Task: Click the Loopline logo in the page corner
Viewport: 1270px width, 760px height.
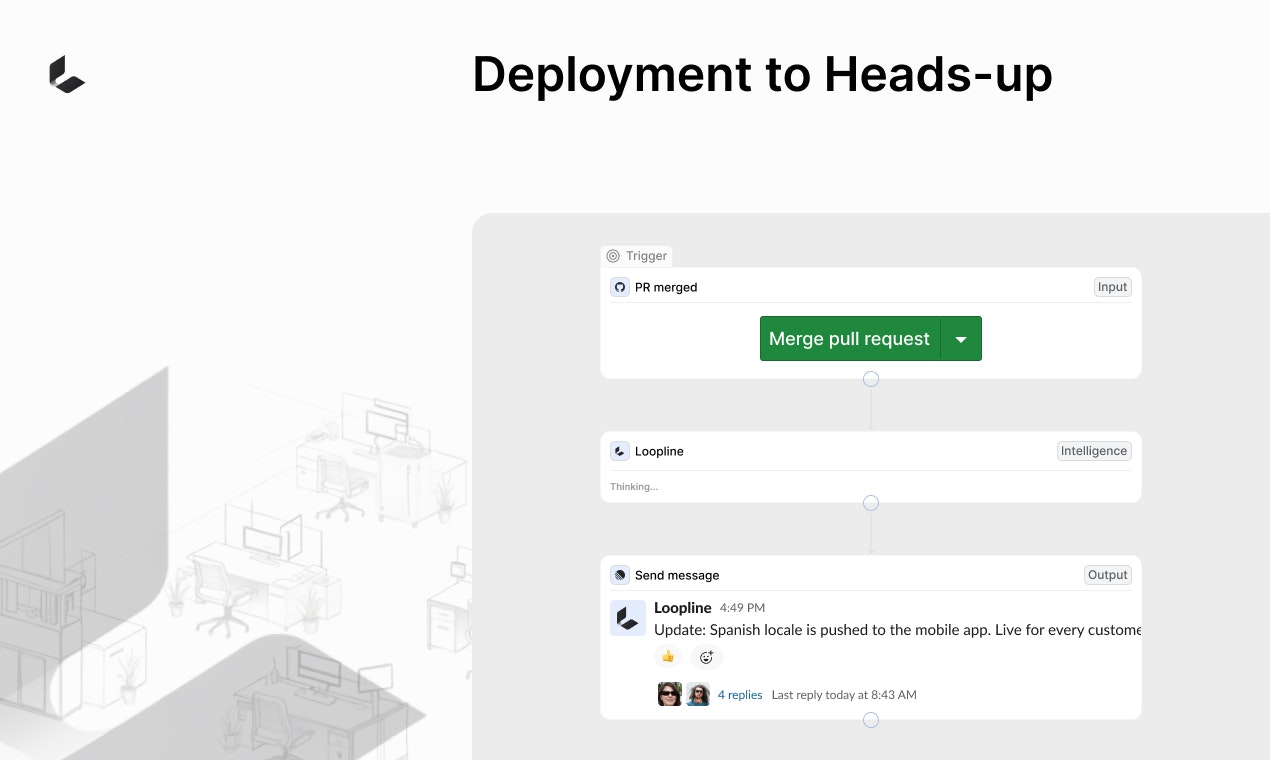Action: pos(67,75)
